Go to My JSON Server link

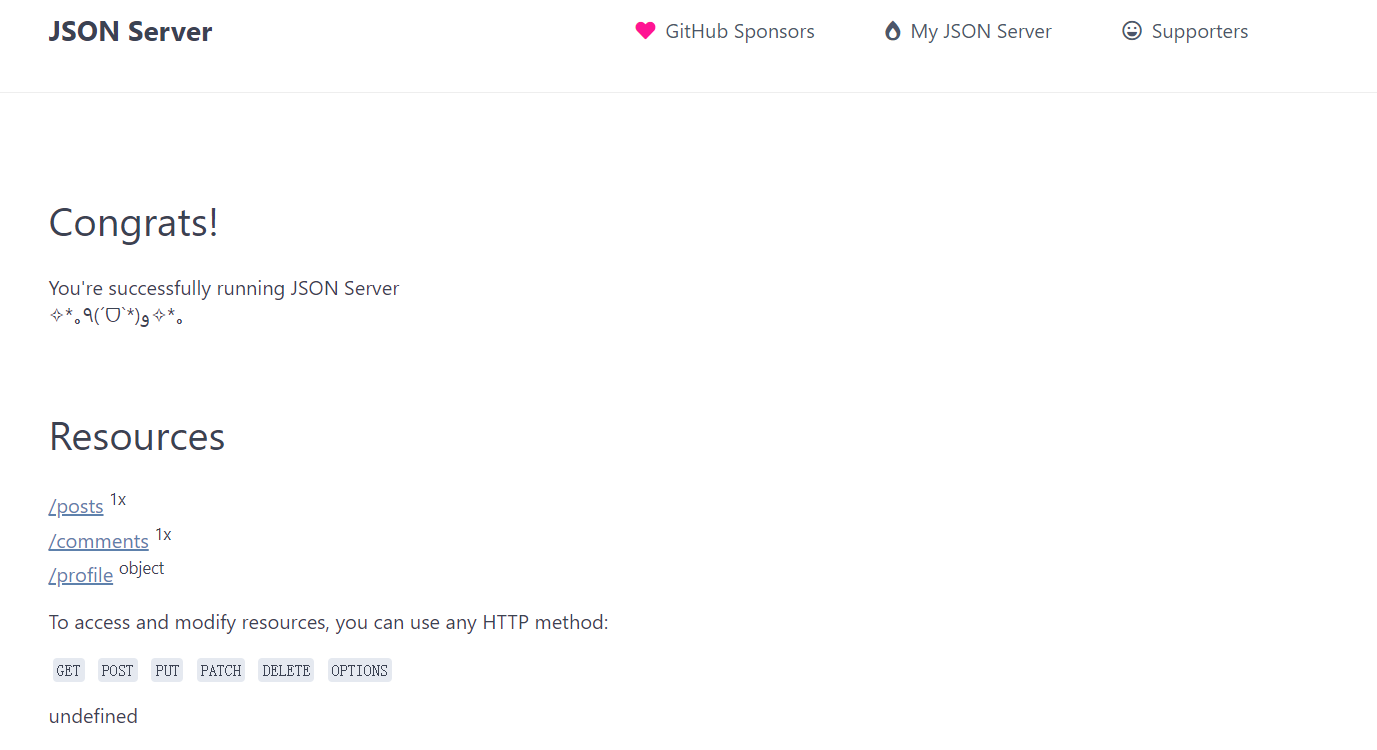click(980, 32)
